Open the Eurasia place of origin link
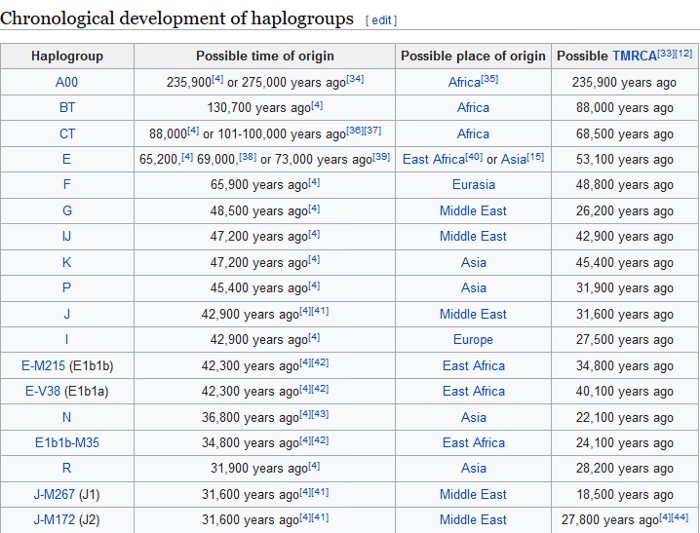Image resolution: width=700 pixels, height=533 pixels. (473, 185)
